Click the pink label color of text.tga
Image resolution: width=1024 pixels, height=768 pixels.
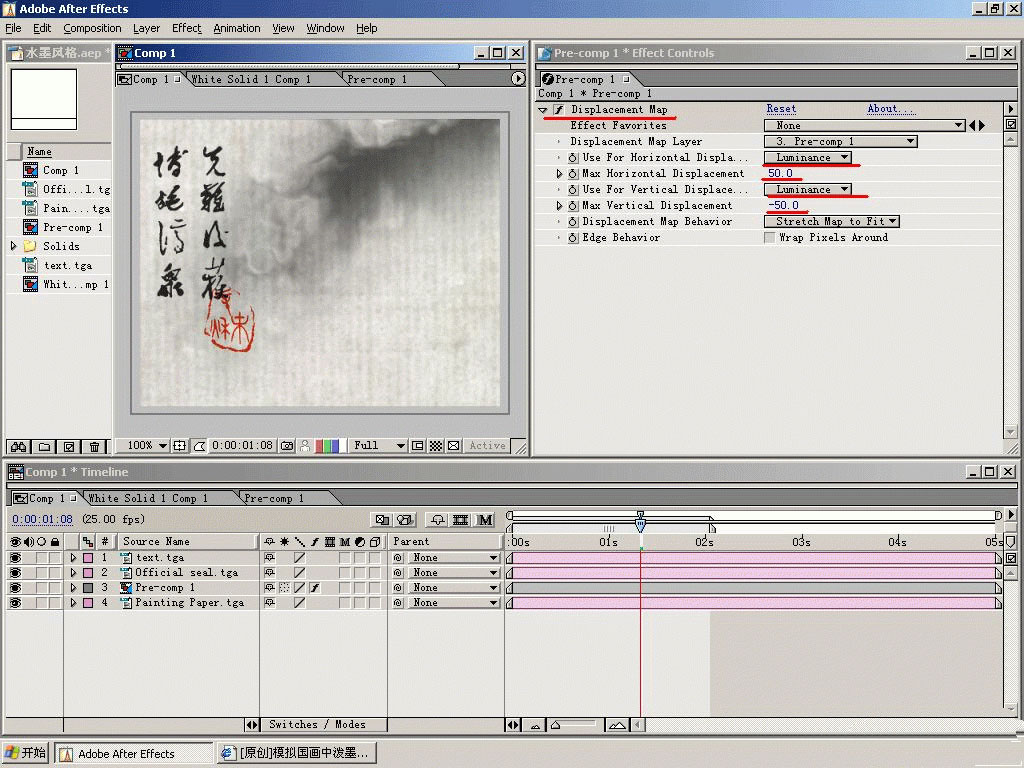pyautogui.click(x=88, y=558)
